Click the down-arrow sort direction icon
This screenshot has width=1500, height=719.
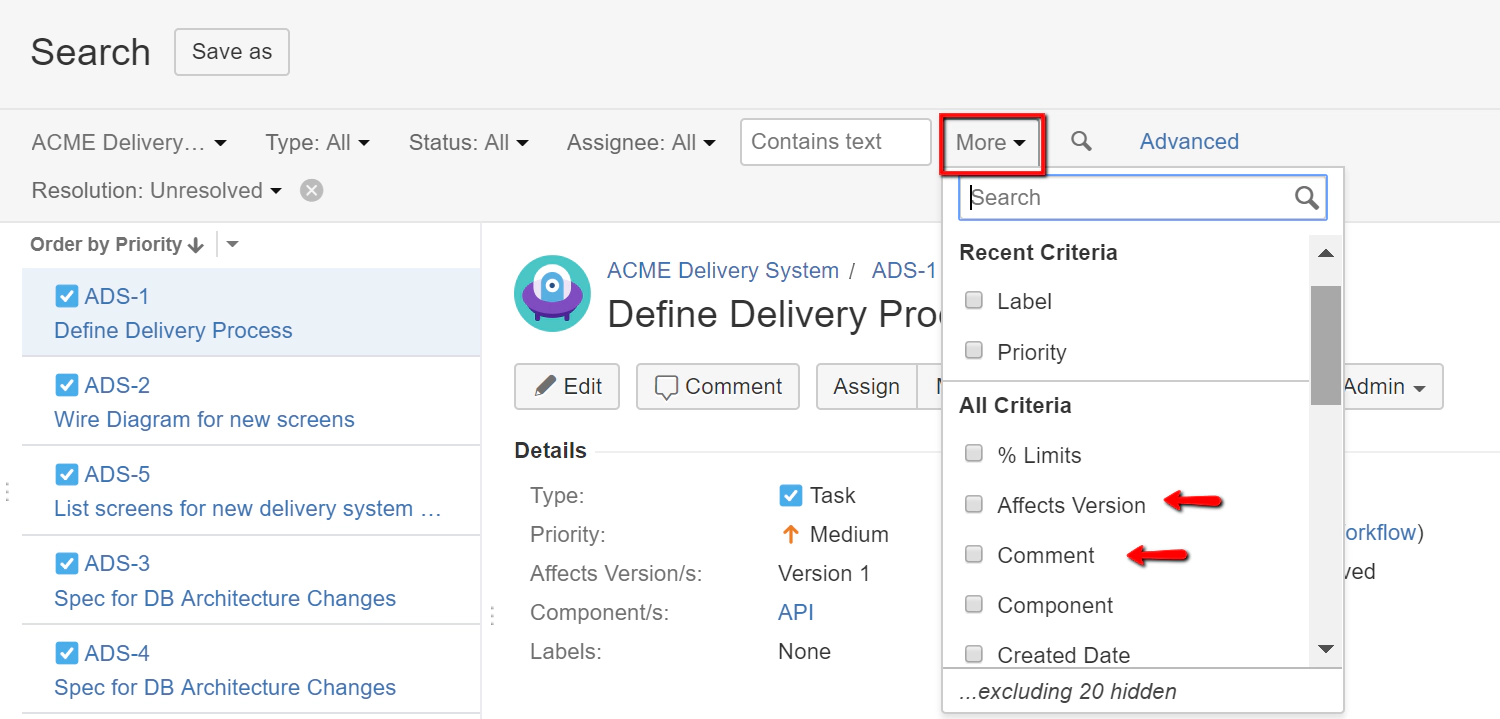pyautogui.click(x=196, y=245)
